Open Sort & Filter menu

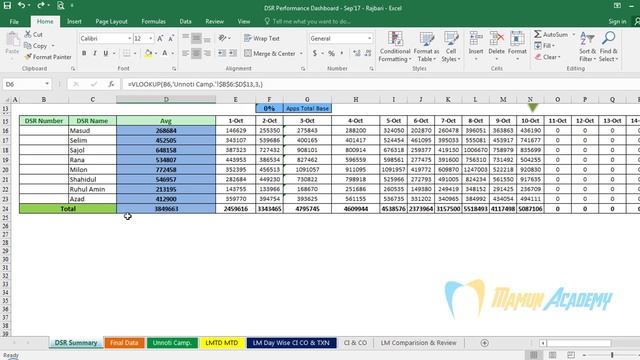click(x=587, y=47)
